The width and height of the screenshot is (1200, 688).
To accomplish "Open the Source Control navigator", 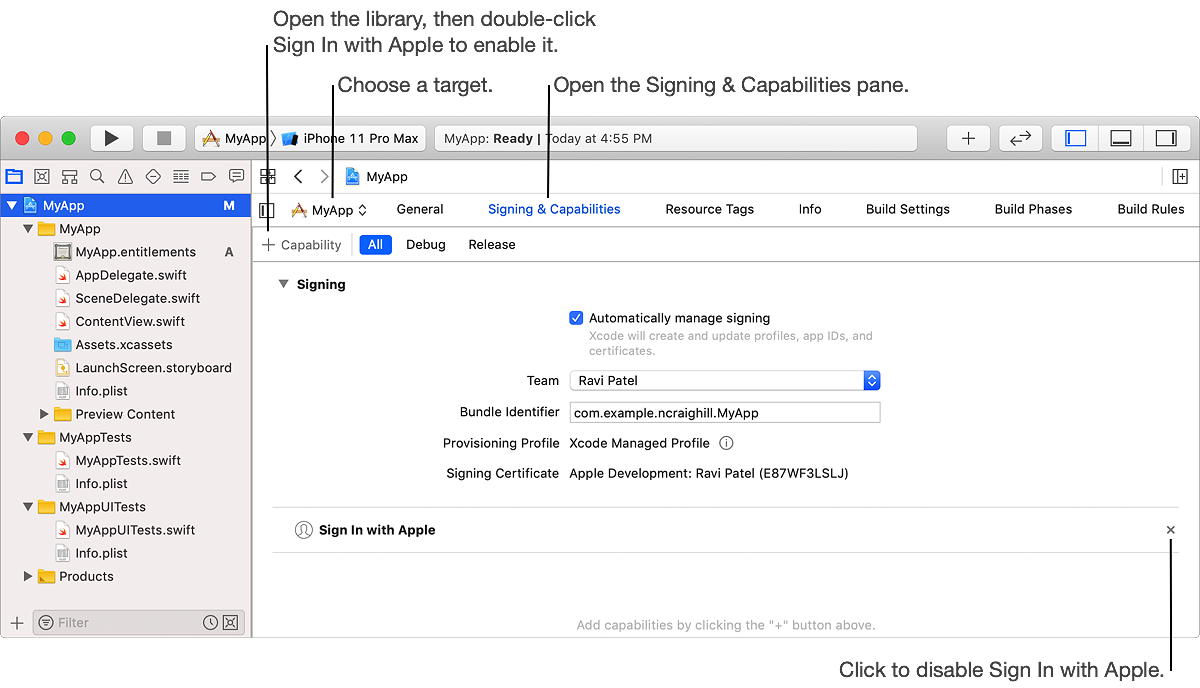I will (42, 176).
